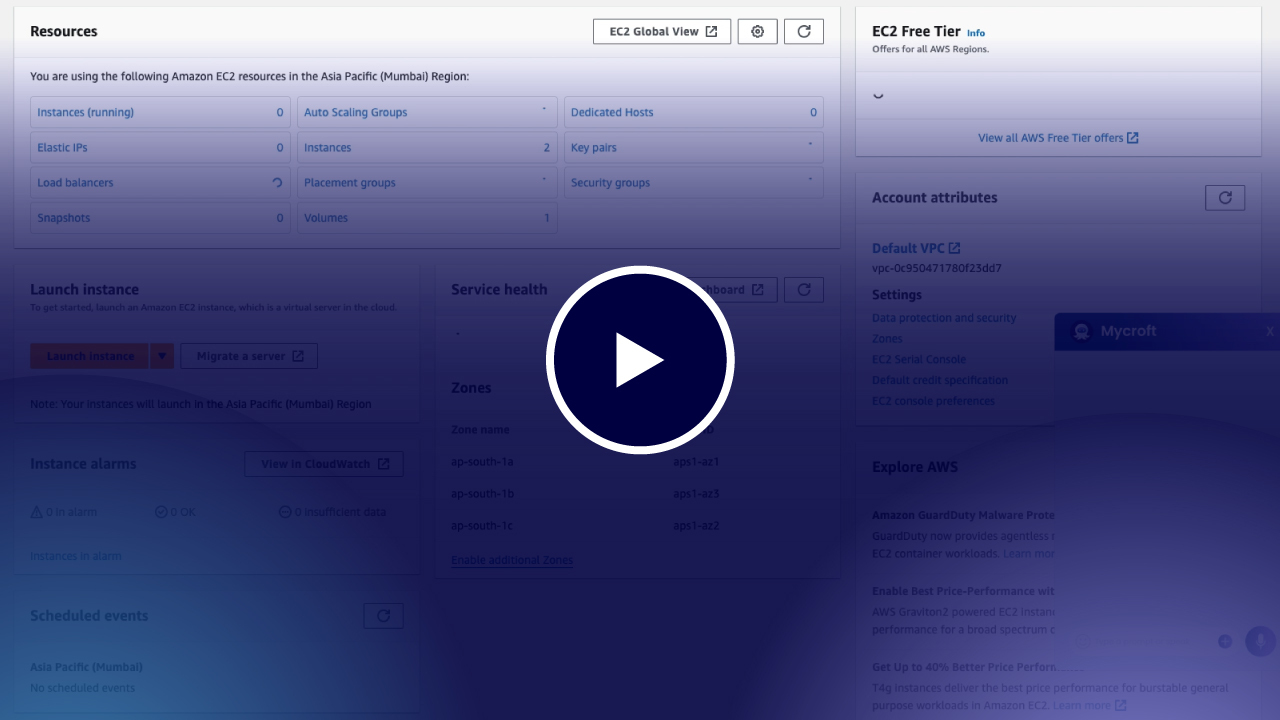This screenshot has height=720, width=1280.
Task: Refresh the Resources panel
Action: click(804, 31)
